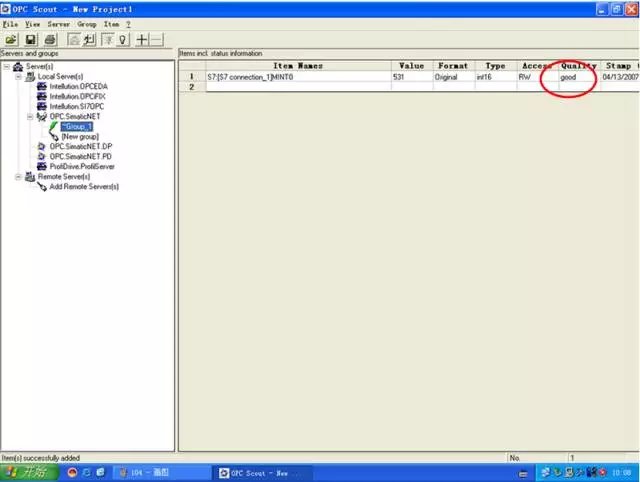Viewport: 640px width, 482px height.
Task: Click the Quality cell showing good
Action: tap(569, 77)
